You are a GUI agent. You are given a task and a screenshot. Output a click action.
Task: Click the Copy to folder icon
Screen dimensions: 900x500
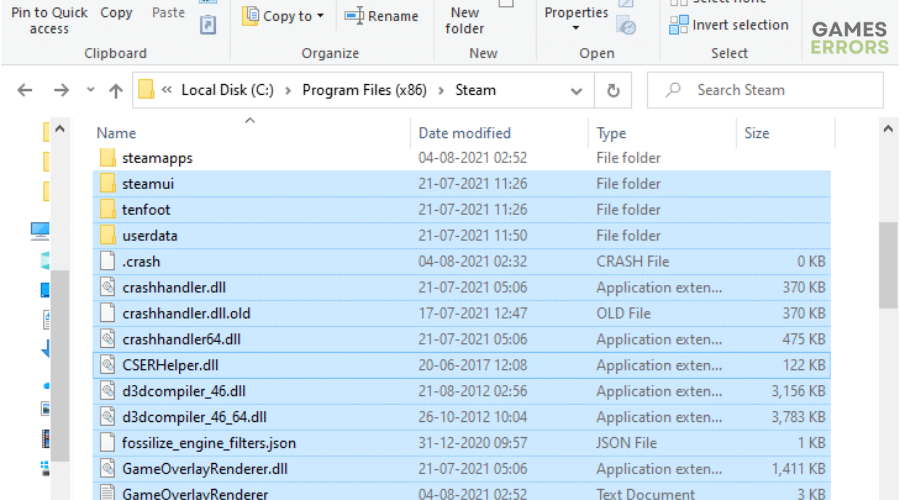click(250, 15)
